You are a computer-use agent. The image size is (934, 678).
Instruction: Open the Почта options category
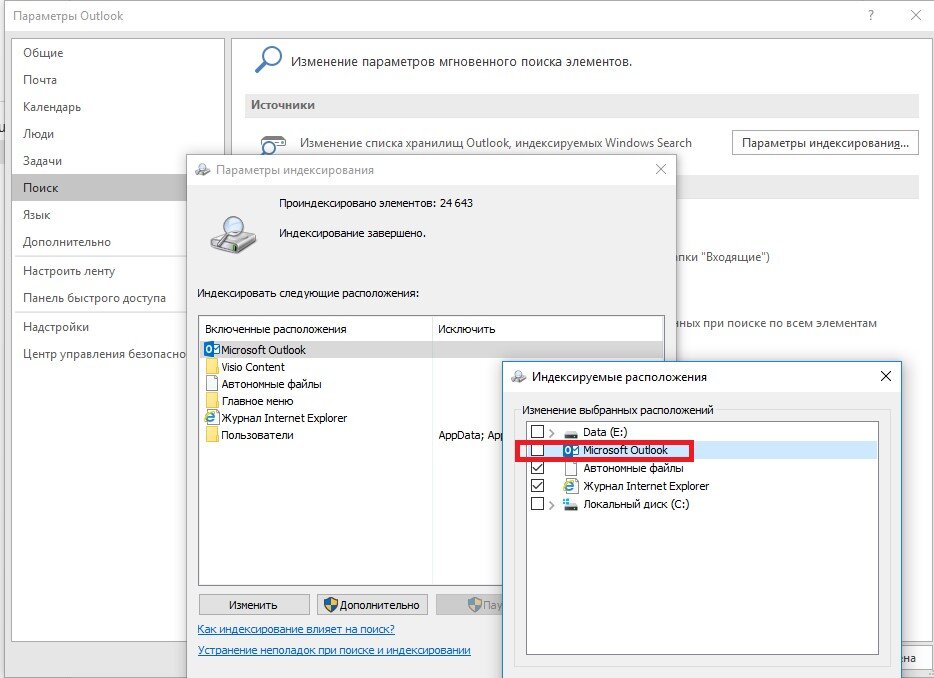tap(40, 80)
